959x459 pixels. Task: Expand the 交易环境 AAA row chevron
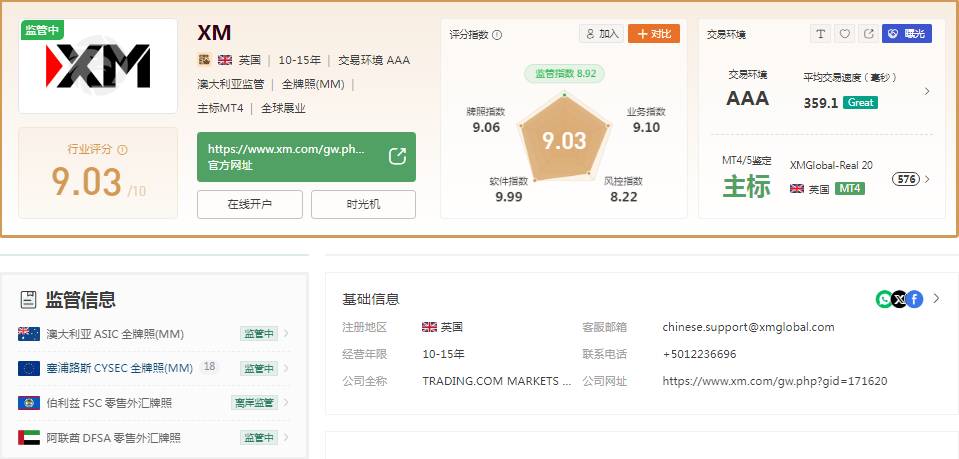927,91
